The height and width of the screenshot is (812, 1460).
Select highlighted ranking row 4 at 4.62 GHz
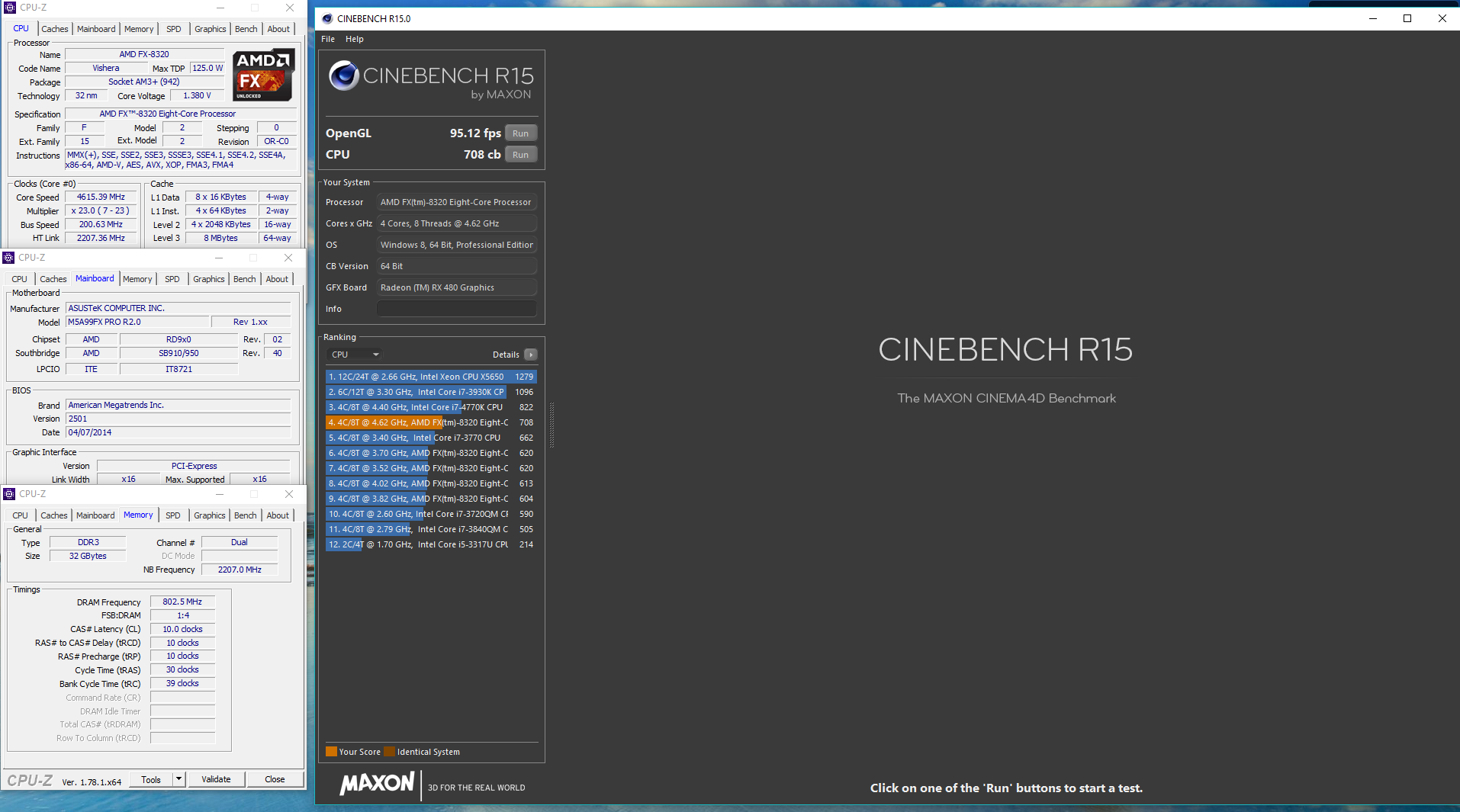pos(431,422)
